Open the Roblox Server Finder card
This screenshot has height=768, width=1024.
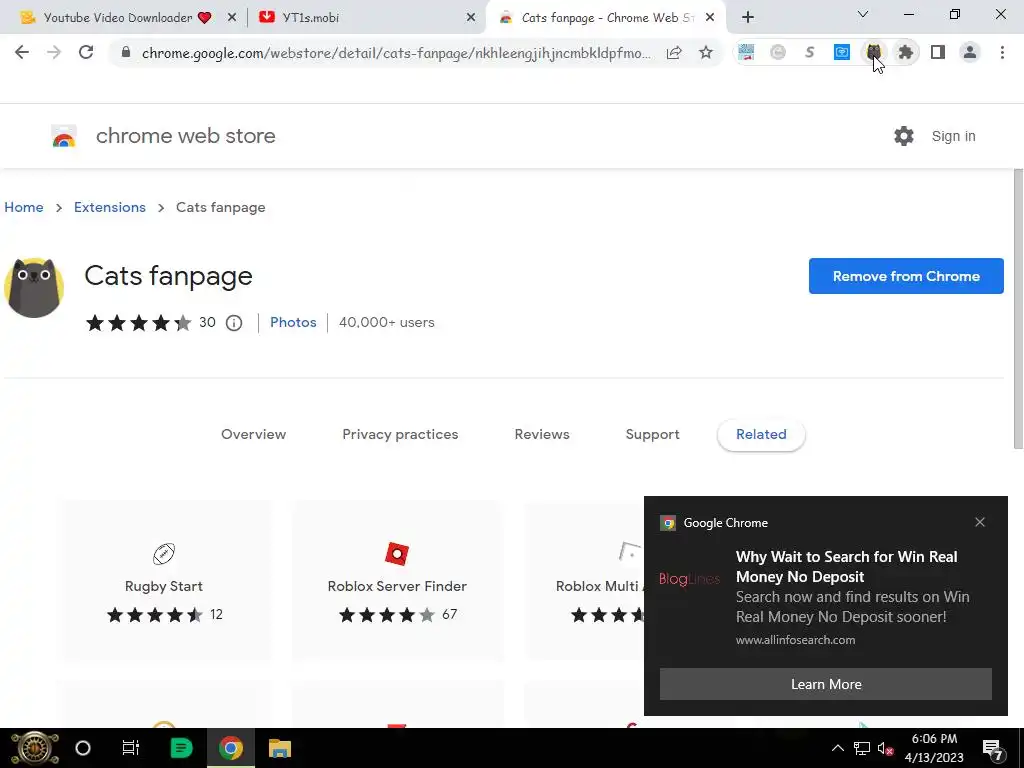tap(397, 581)
